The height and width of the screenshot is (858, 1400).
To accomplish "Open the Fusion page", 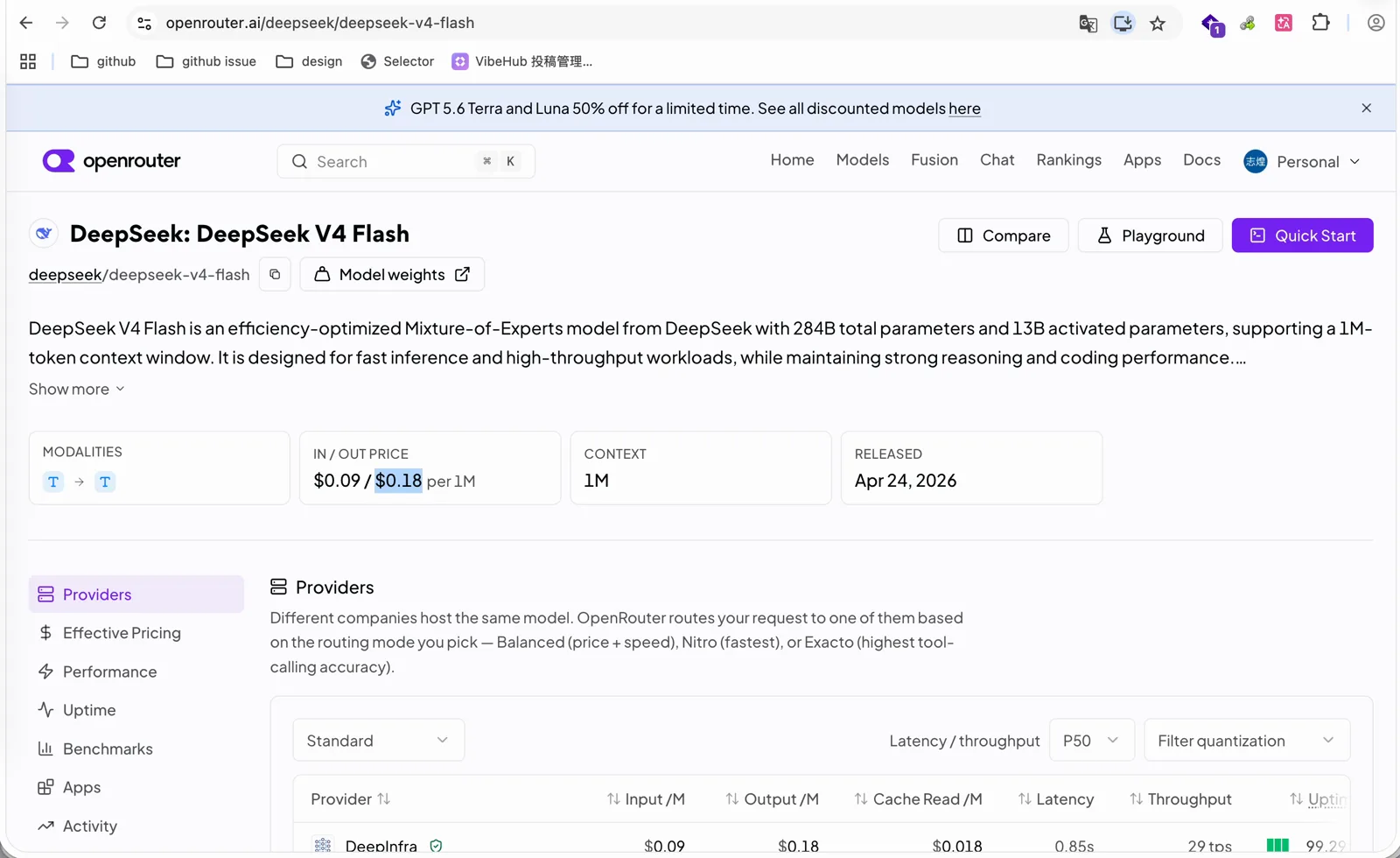I will point(934,160).
